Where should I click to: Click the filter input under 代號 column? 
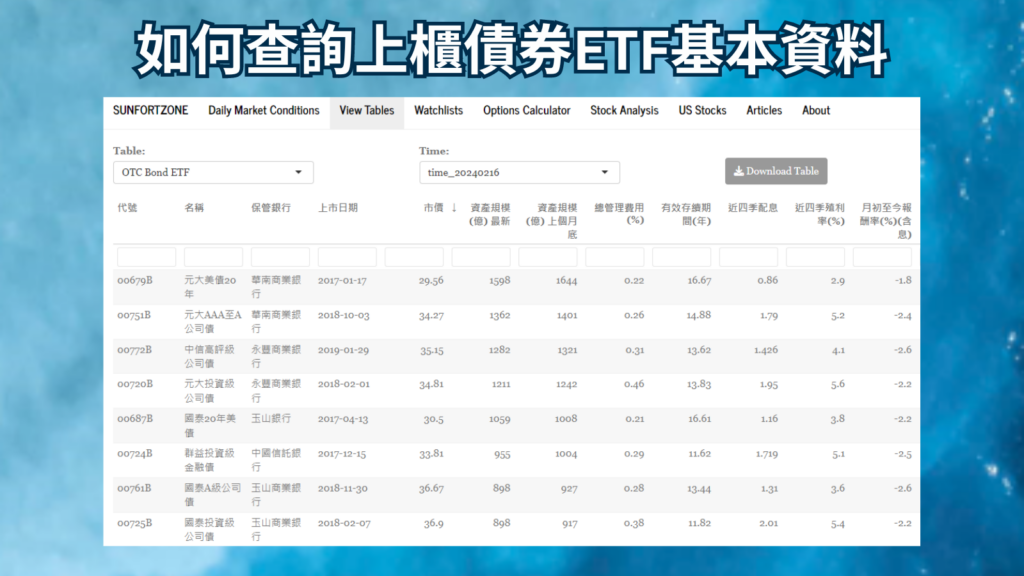click(145, 256)
